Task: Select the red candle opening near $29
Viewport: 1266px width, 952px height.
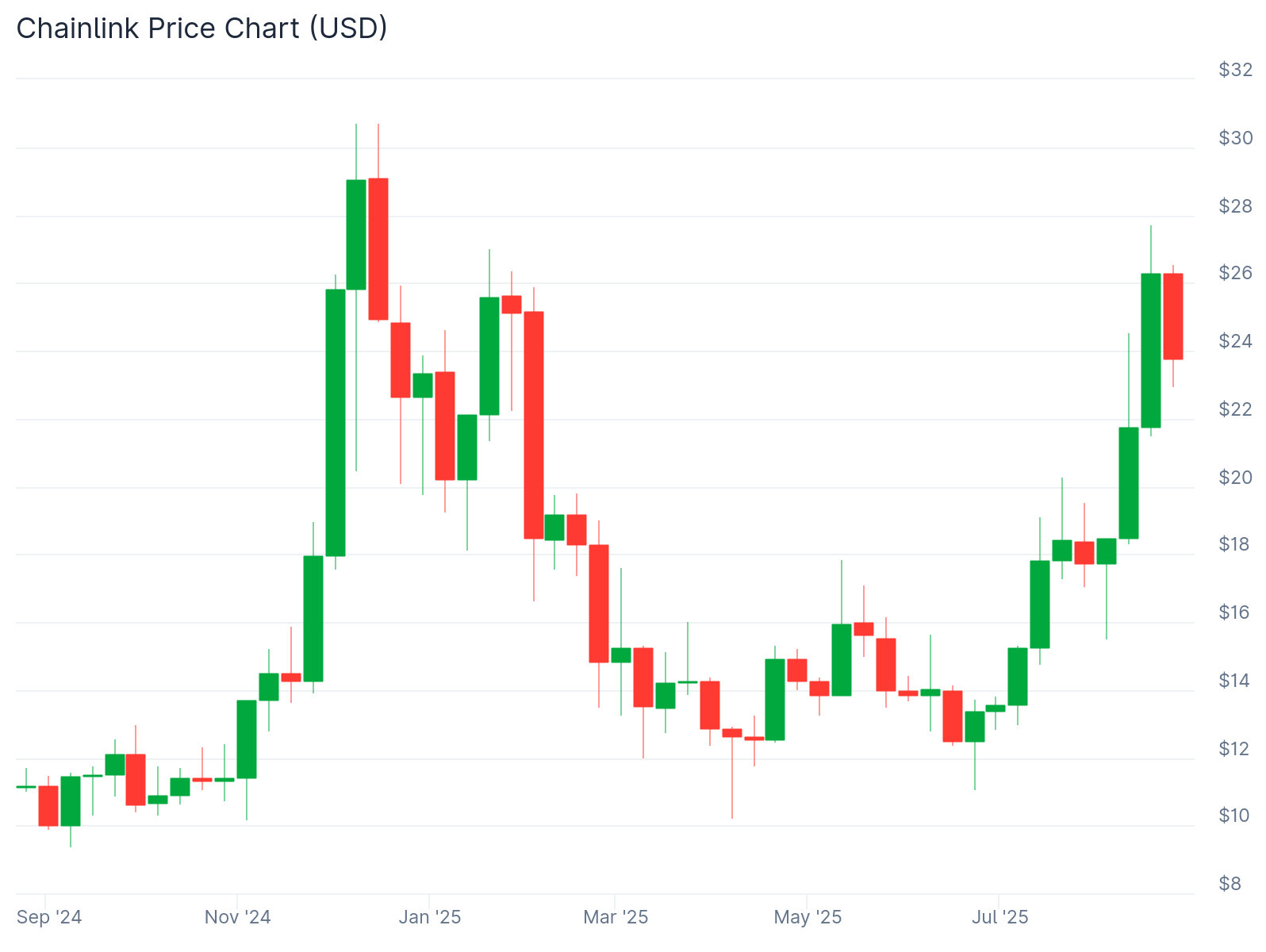Action: [378, 248]
